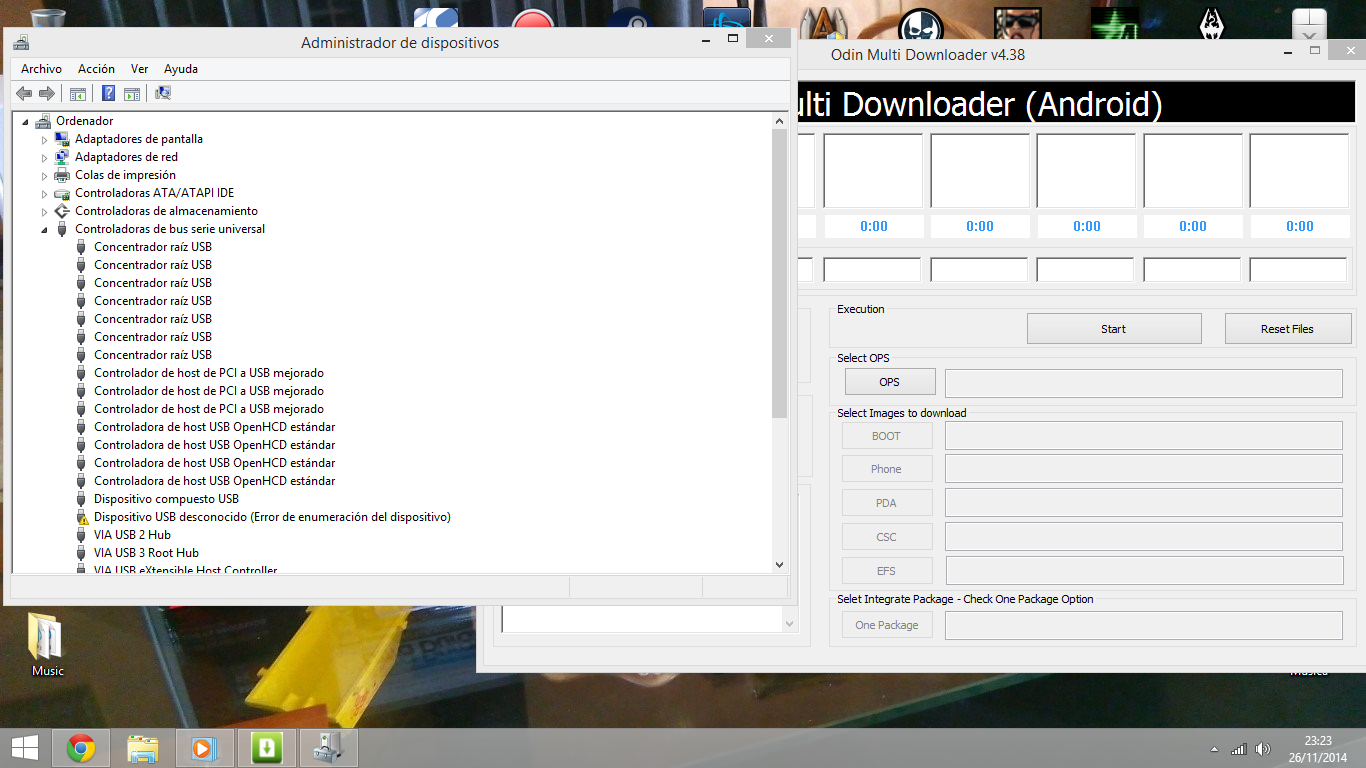1366x768 pixels.
Task: Click the Phone button in Odin
Action: click(887, 469)
